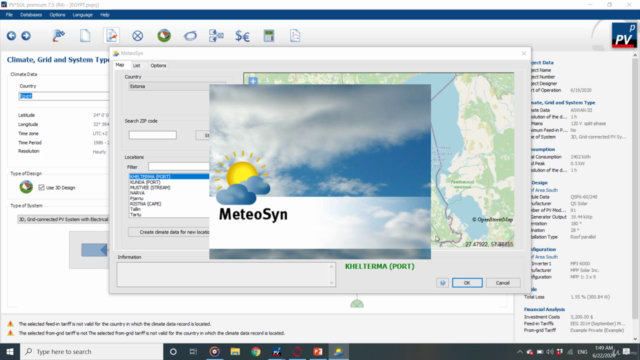The image size is (640, 360).
Task: Open the Type of System dropdown
Action: pyautogui.click(x=63, y=219)
